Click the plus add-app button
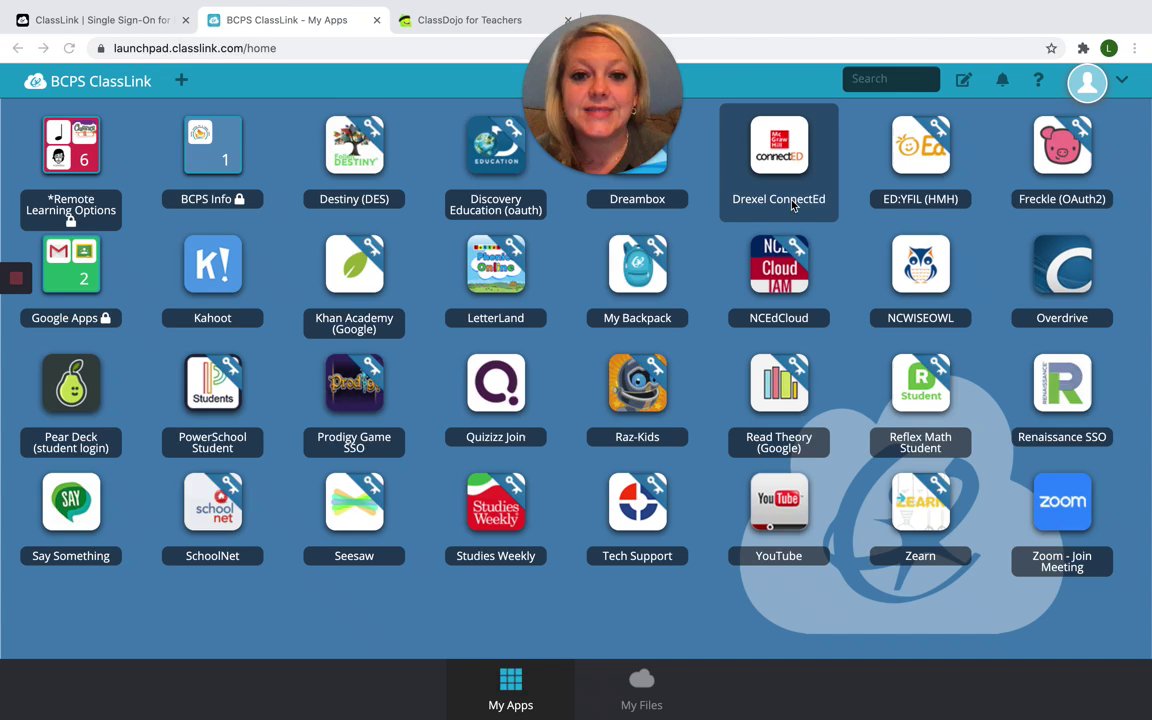The height and width of the screenshot is (720, 1152). tap(181, 80)
